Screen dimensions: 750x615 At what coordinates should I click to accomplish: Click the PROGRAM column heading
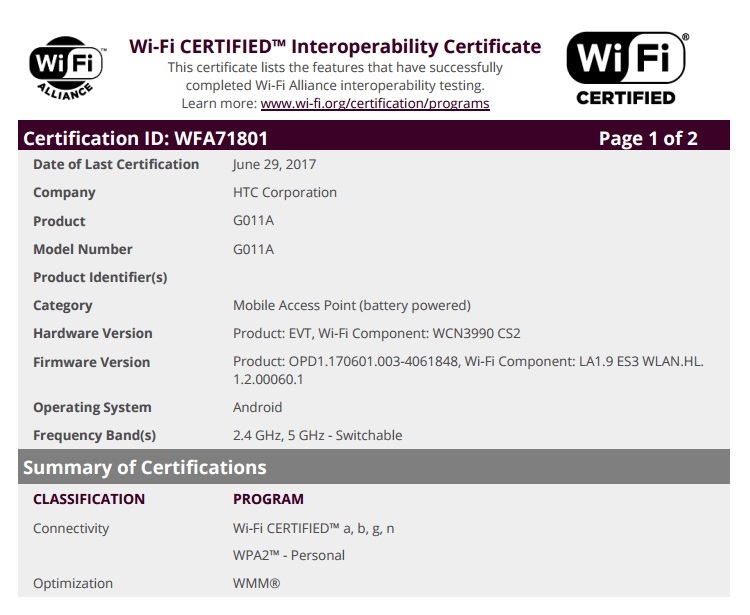268,499
